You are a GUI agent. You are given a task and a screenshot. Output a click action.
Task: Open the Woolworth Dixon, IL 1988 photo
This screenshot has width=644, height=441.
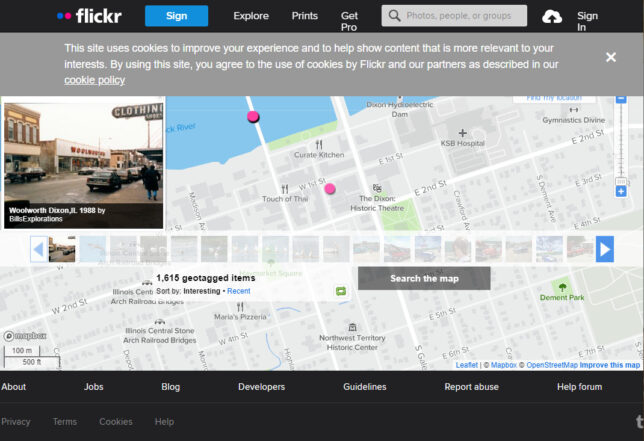click(83, 163)
